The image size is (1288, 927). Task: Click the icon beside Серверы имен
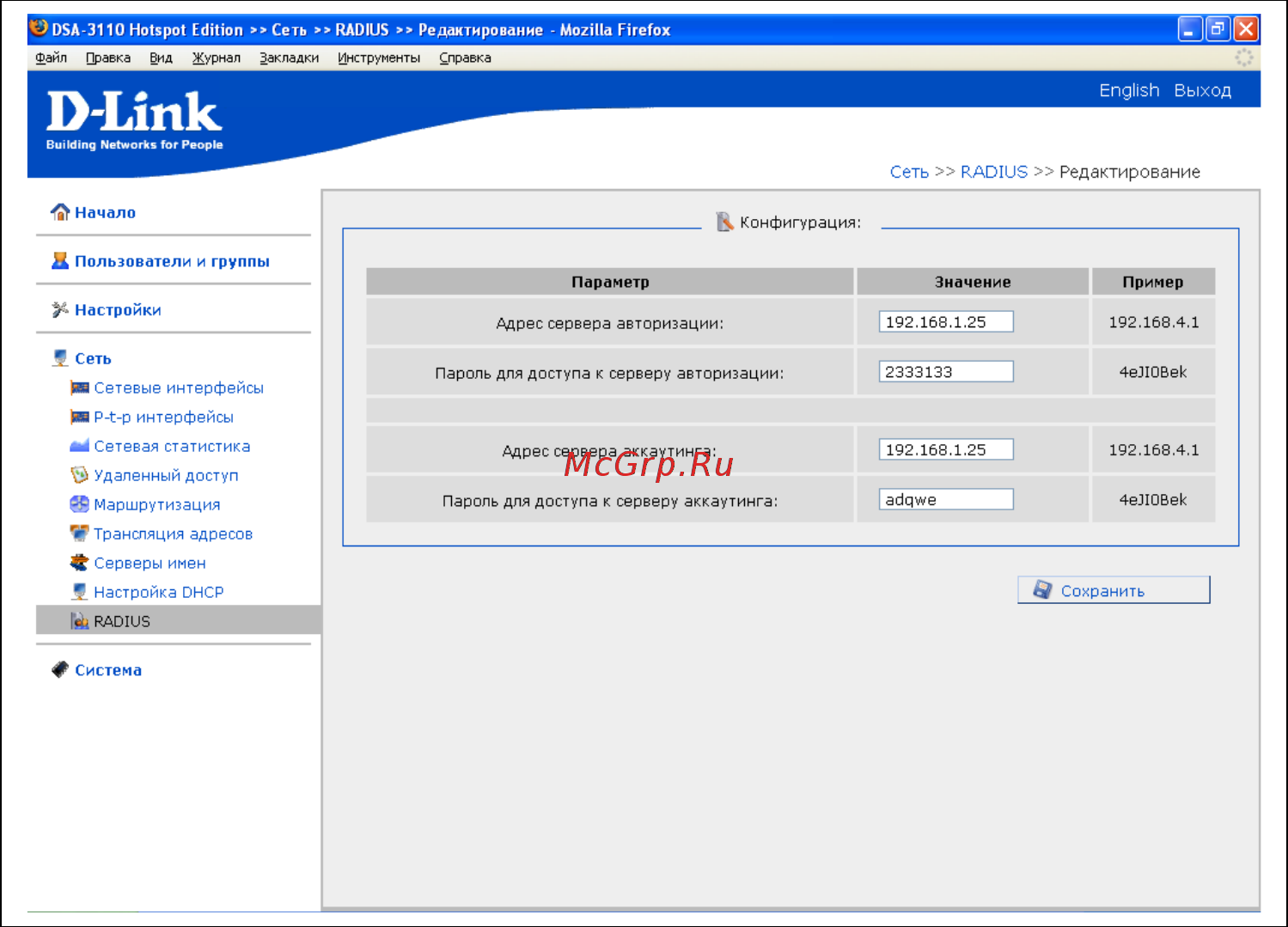(80, 563)
